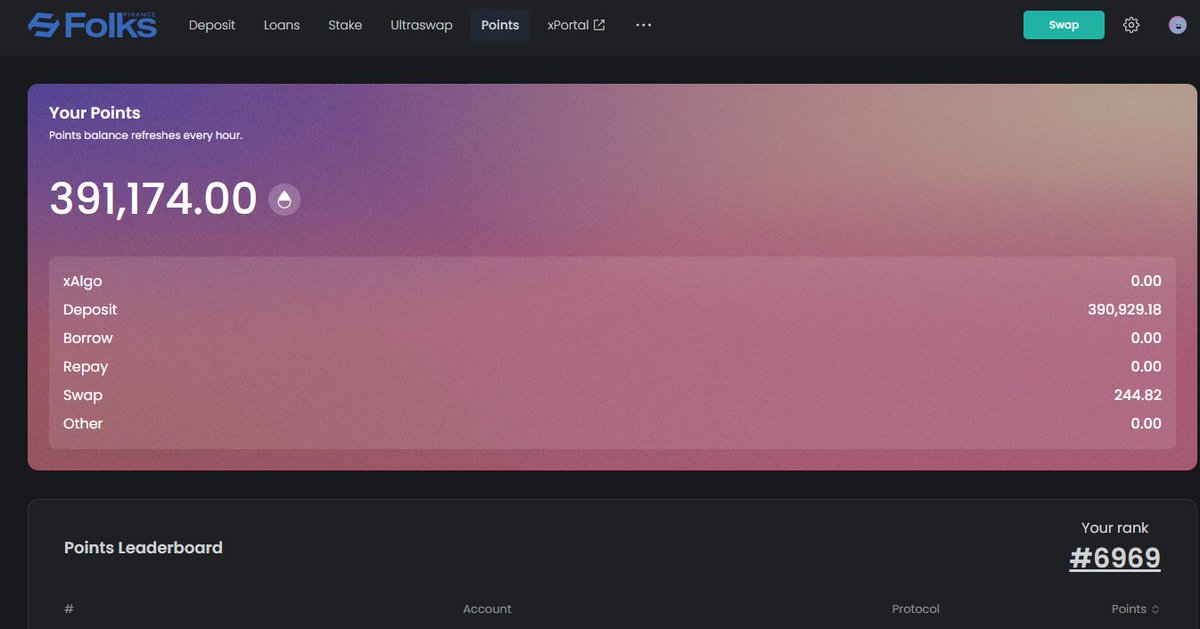
Task: Open the user avatar profile icon
Action: point(1178,25)
